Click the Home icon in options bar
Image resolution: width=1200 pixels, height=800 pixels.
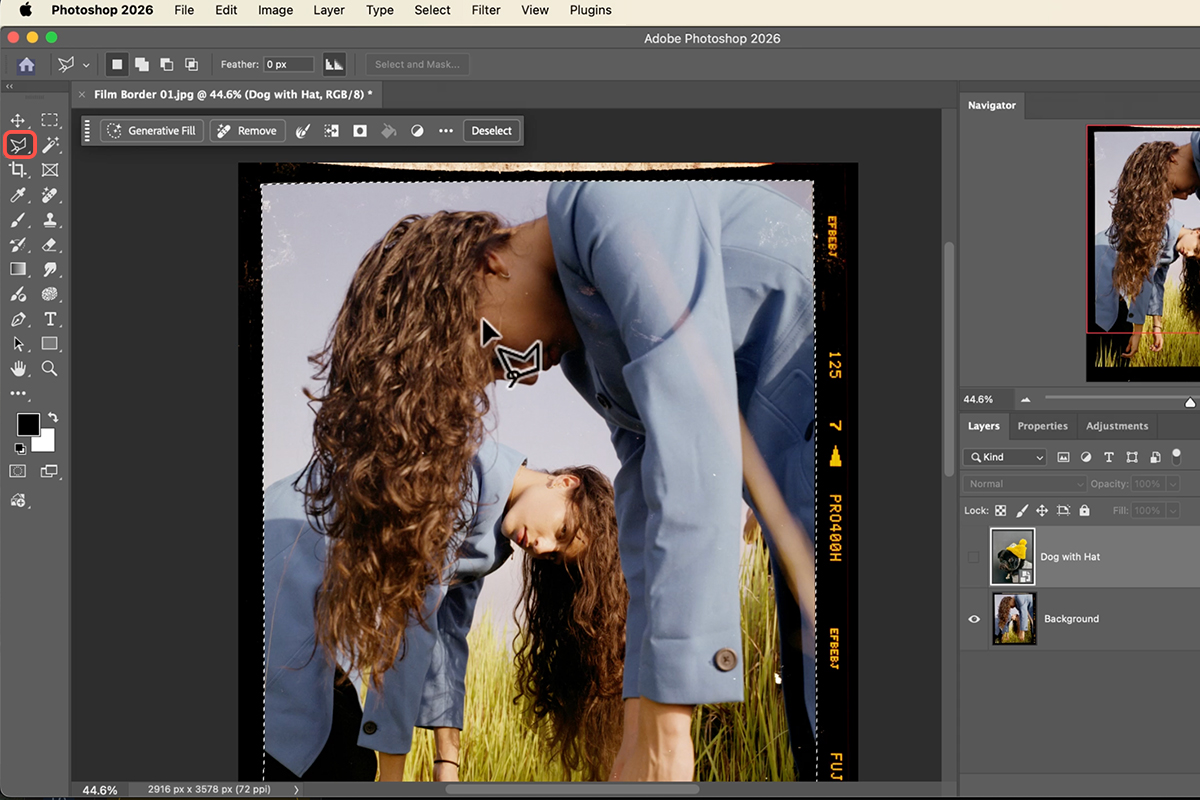pos(26,65)
